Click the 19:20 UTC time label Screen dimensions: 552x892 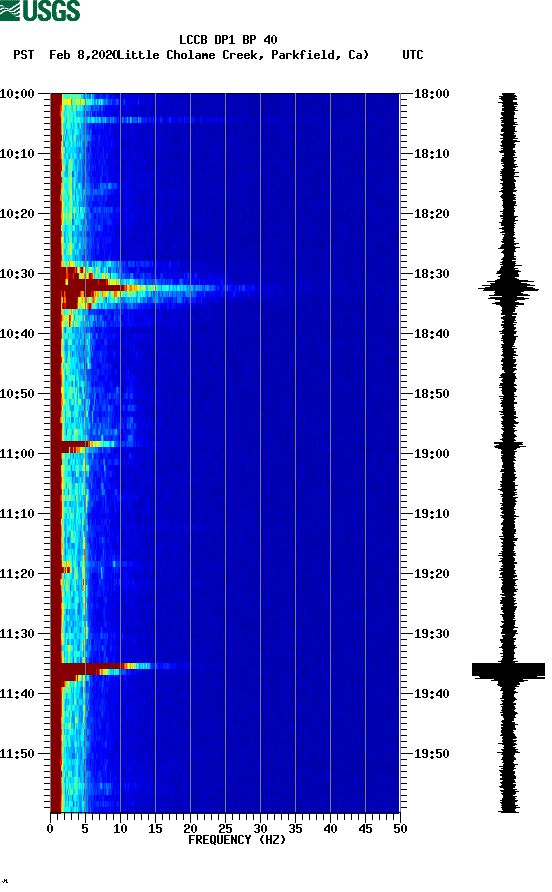(x=432, y=574)
